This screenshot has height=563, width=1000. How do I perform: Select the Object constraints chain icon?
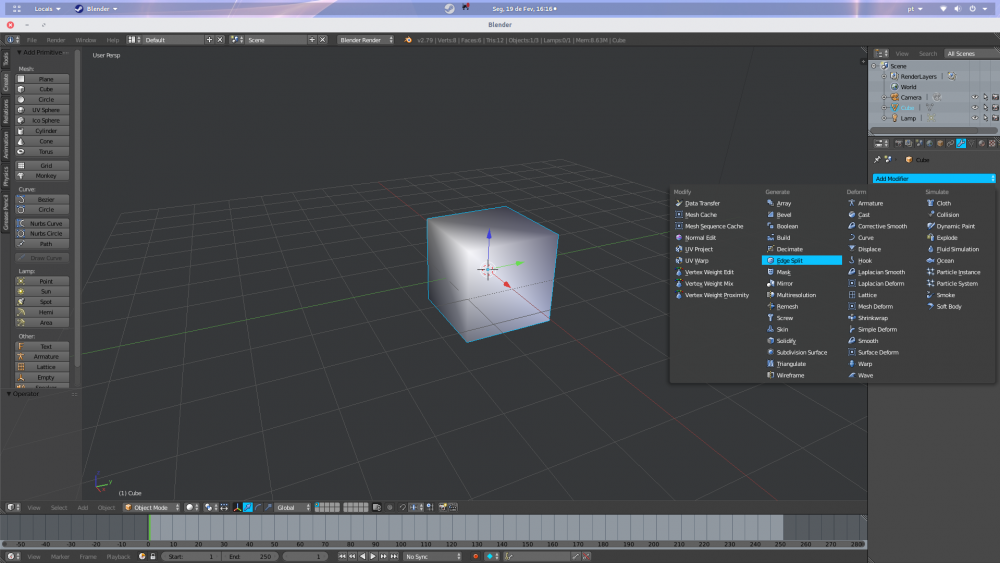[950, 144]
